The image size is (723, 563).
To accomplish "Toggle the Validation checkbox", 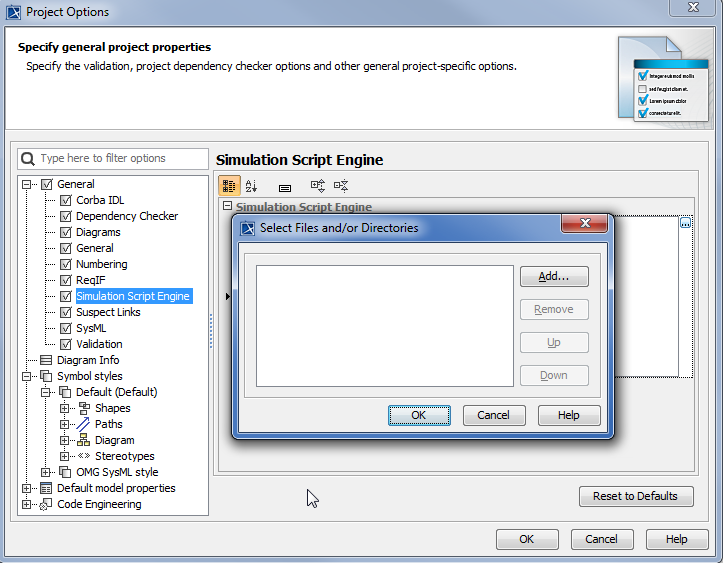I will (66, 344).
